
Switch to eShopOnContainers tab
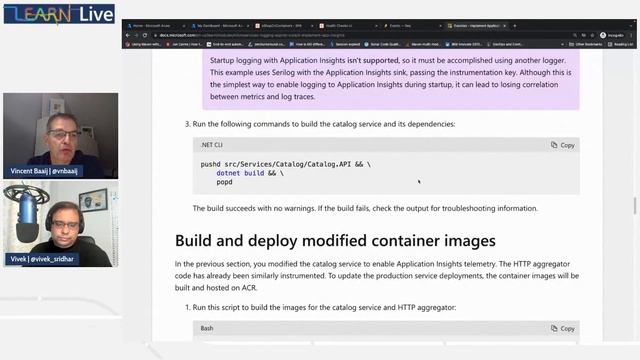(x=284, y=26)
